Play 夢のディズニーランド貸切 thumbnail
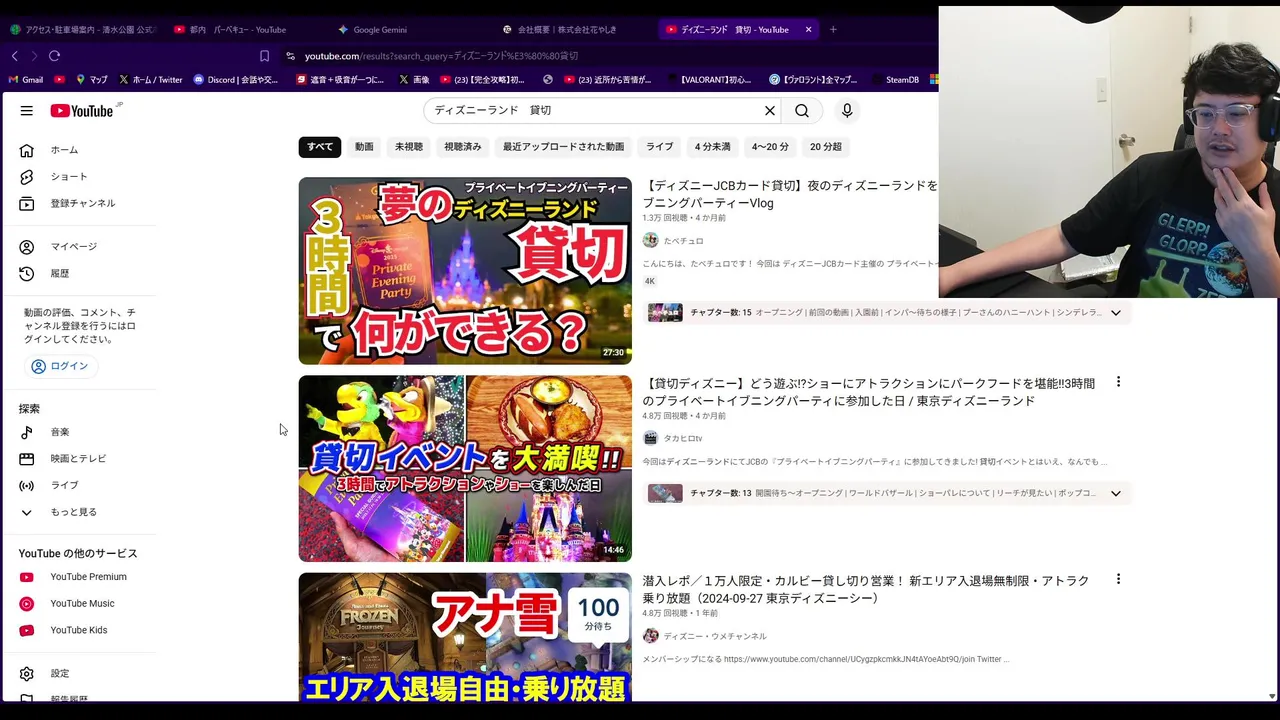 [465, 271]
